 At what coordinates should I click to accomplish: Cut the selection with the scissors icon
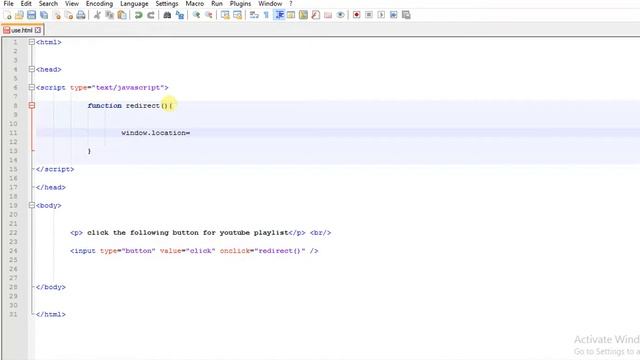click(x=97, y=15)
